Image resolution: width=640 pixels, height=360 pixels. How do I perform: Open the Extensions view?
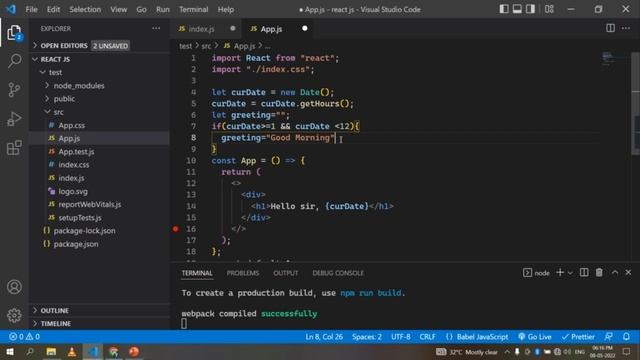[x=14, y=147]
